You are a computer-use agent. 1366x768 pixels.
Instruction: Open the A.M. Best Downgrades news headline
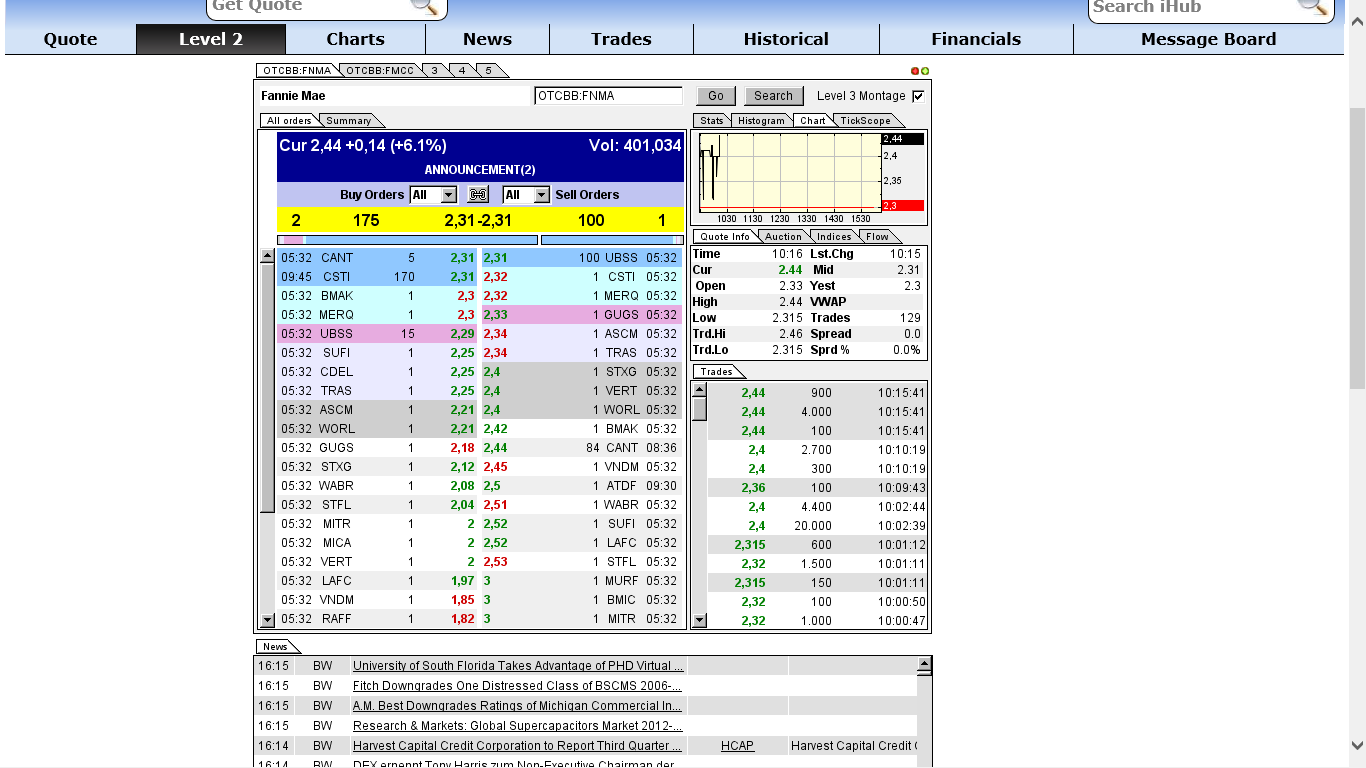(518, 706)
